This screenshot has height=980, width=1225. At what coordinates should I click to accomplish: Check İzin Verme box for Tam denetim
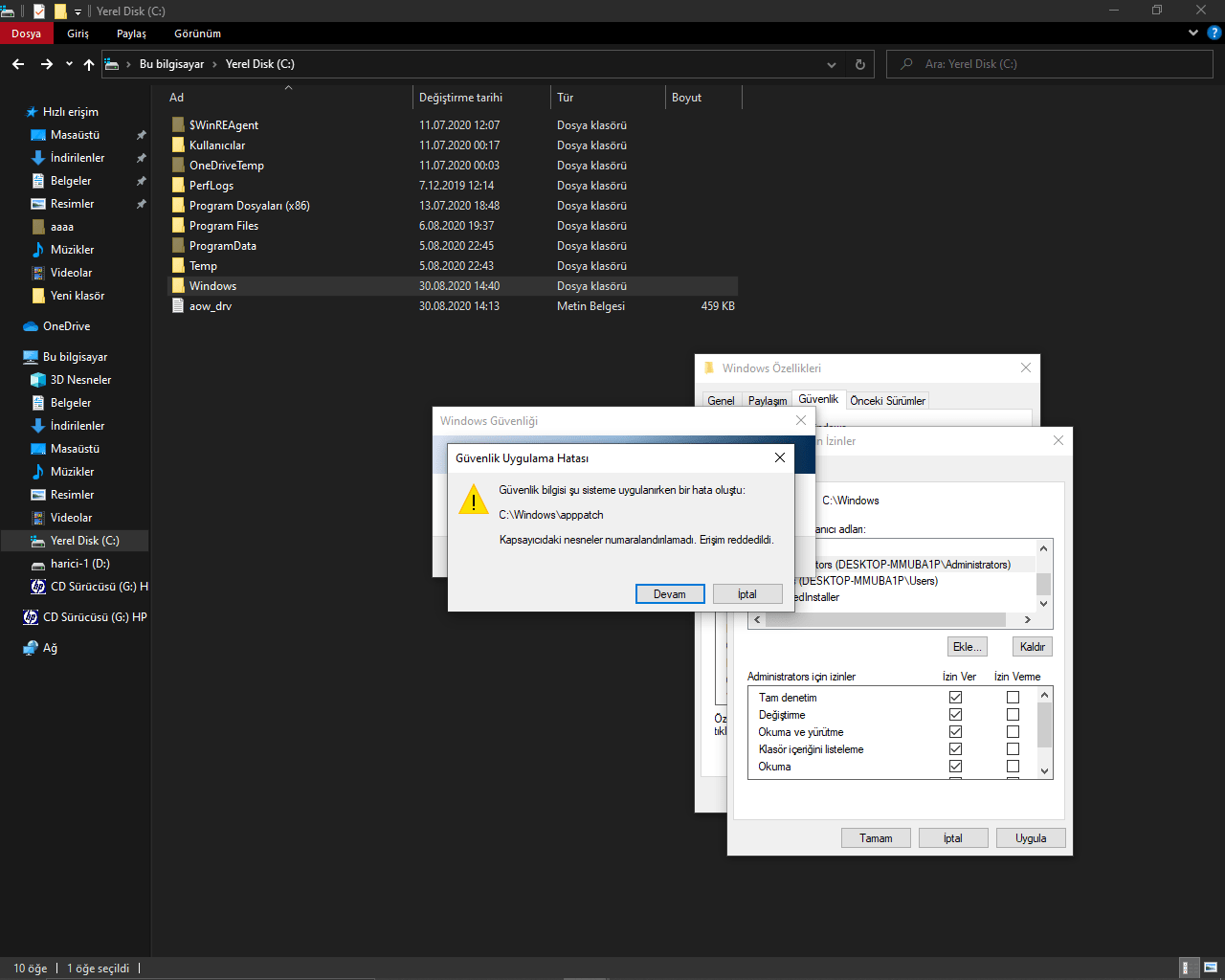click(1013, 698)
